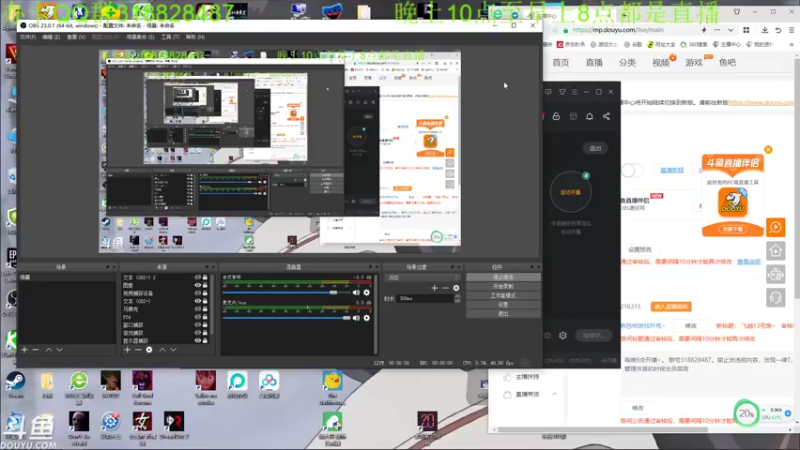Click 设置 button in OBS controls
The height and width of the screenshot is (450, 800).
click(503, 305)
